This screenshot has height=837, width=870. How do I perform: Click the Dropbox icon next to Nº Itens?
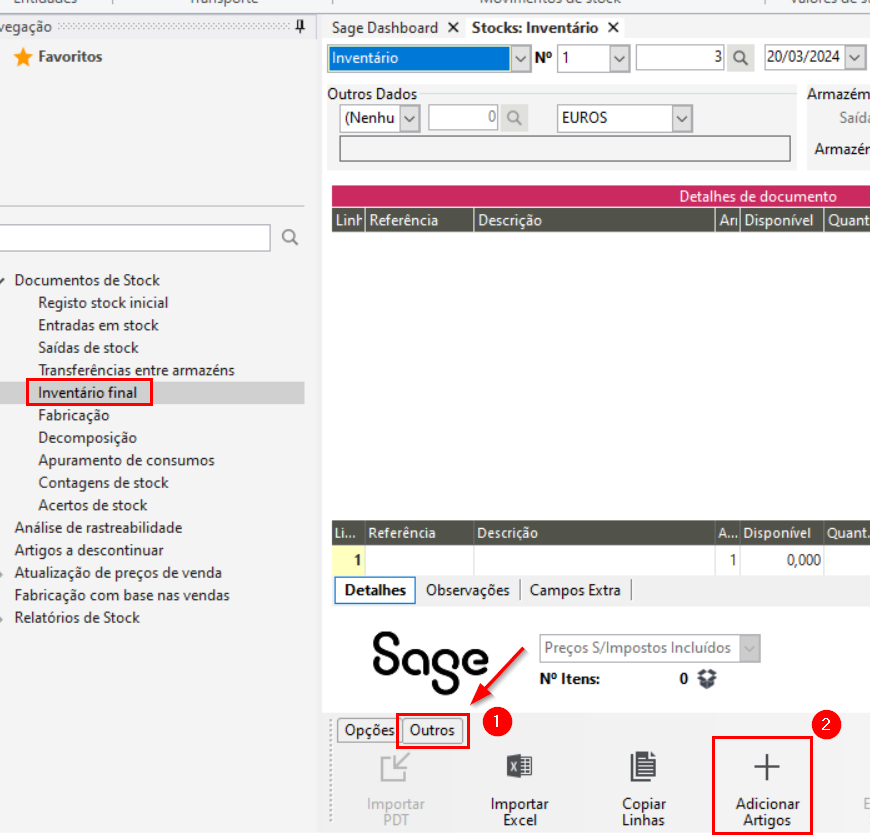706,678
